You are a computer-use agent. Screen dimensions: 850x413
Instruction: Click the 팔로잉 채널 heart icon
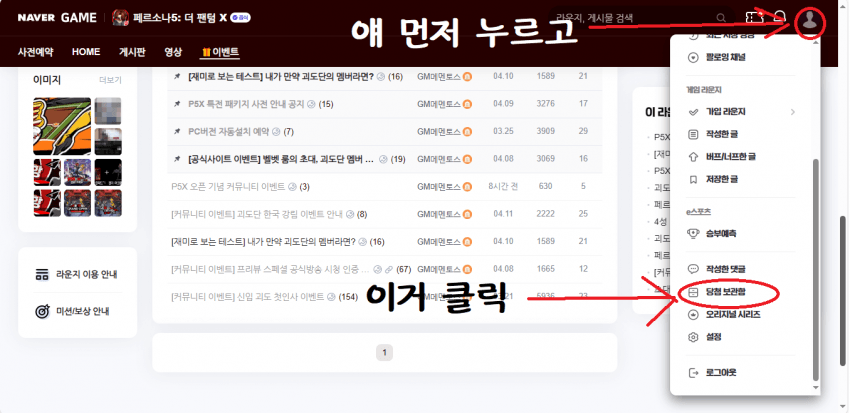[x=693, y=57]
